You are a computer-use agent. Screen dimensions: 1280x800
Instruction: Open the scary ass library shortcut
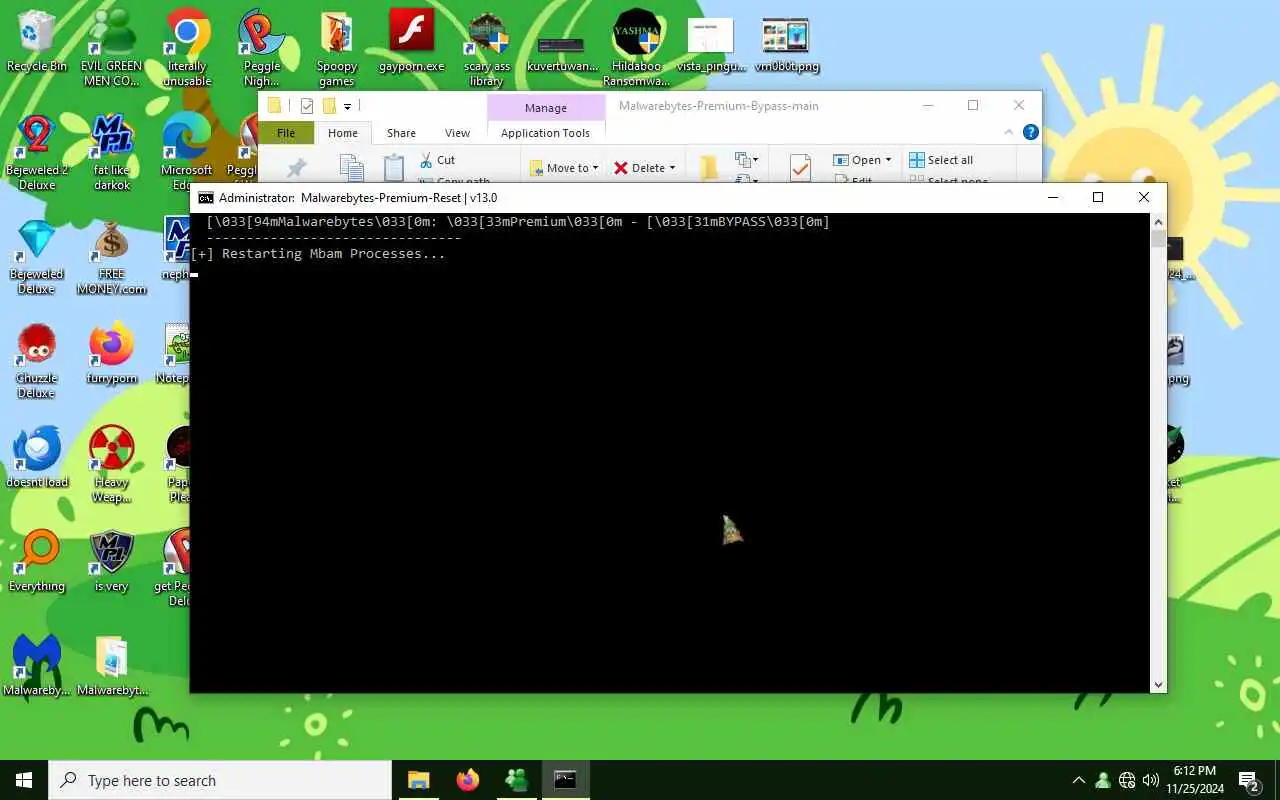pyautogui.click(x=486, y=48)
